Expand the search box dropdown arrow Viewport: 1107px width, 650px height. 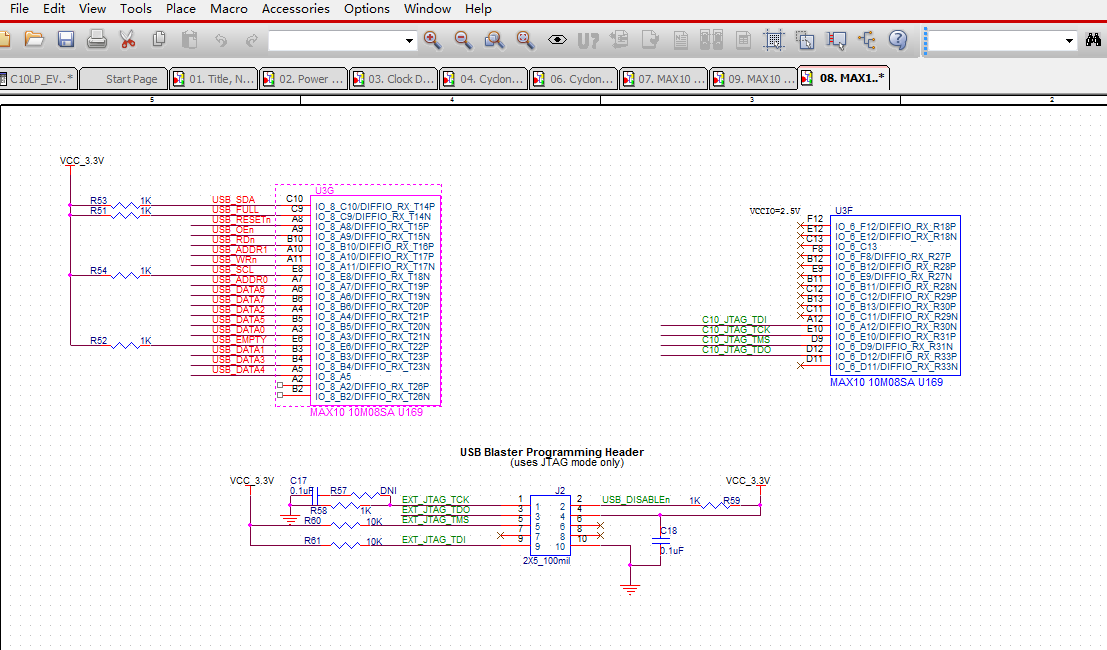point(1069,41)
